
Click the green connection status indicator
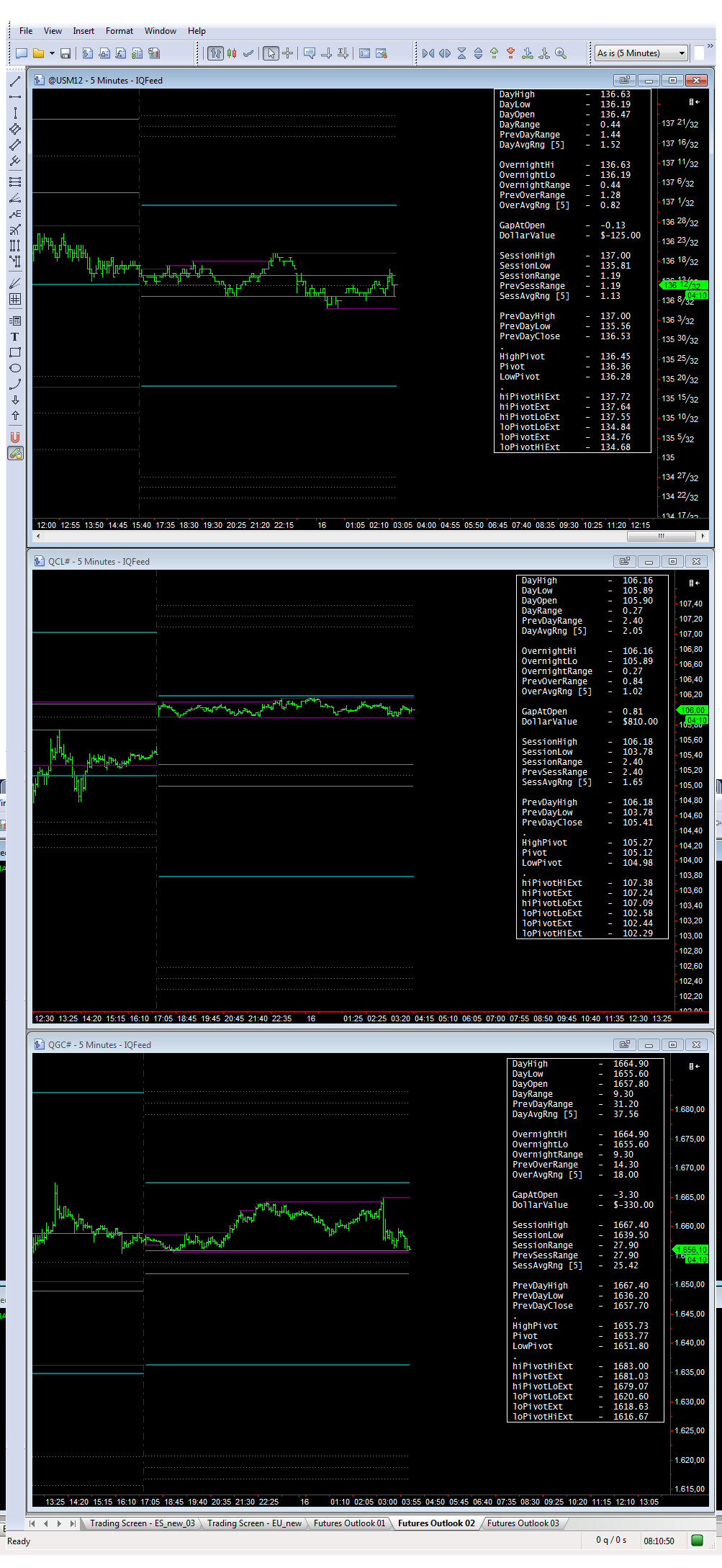coord(697,1540)
